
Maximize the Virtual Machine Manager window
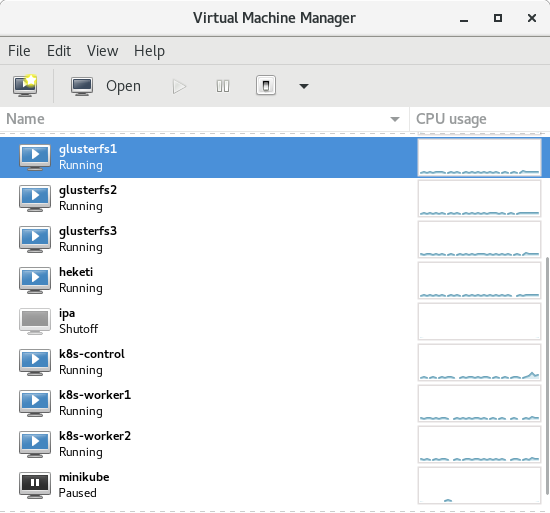pyautogui.click(x=498, y=18)
